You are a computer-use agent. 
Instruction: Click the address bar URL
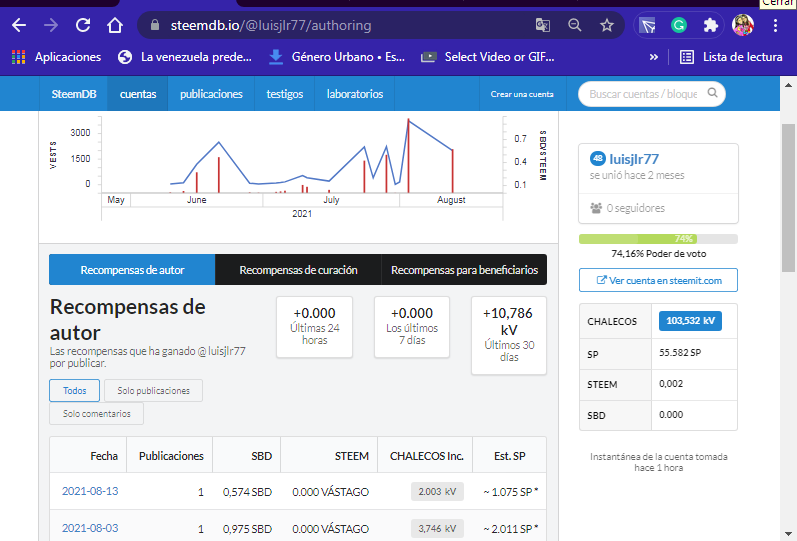click(x=271, y=25)
